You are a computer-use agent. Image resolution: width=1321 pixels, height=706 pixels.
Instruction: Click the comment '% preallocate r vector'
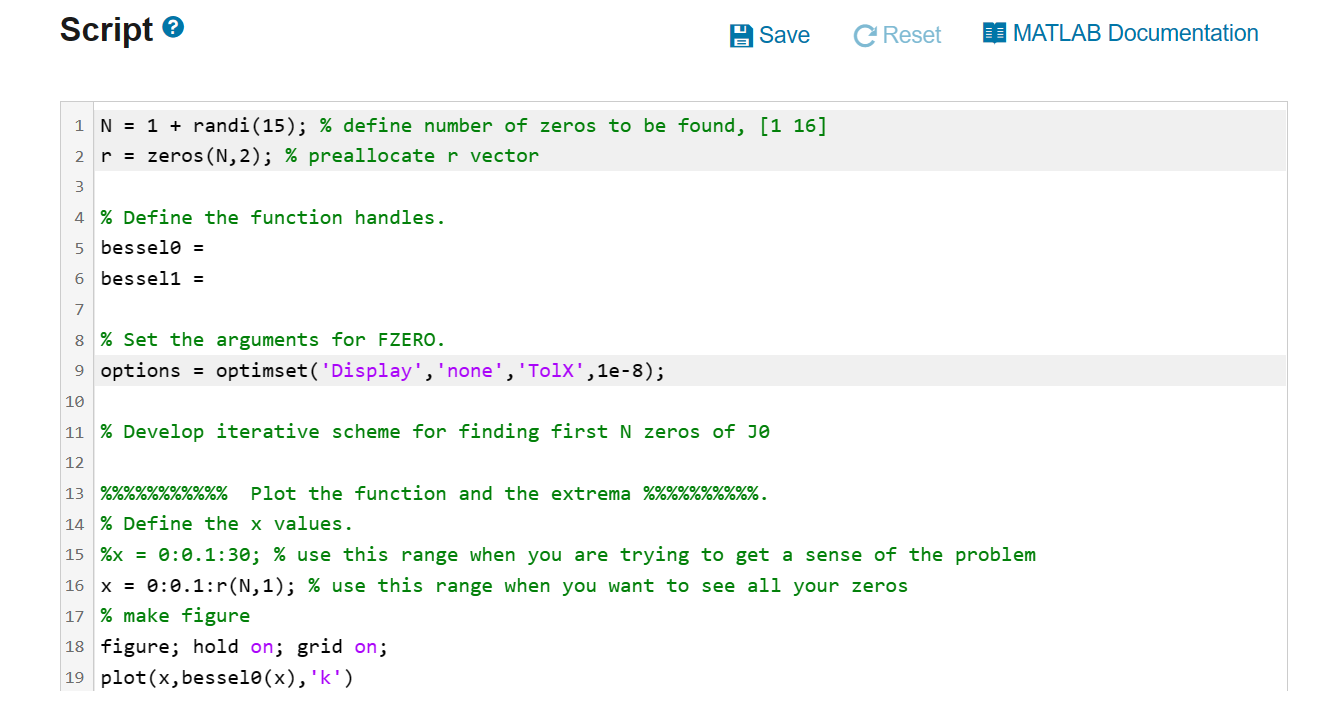(x=412, y=156)
